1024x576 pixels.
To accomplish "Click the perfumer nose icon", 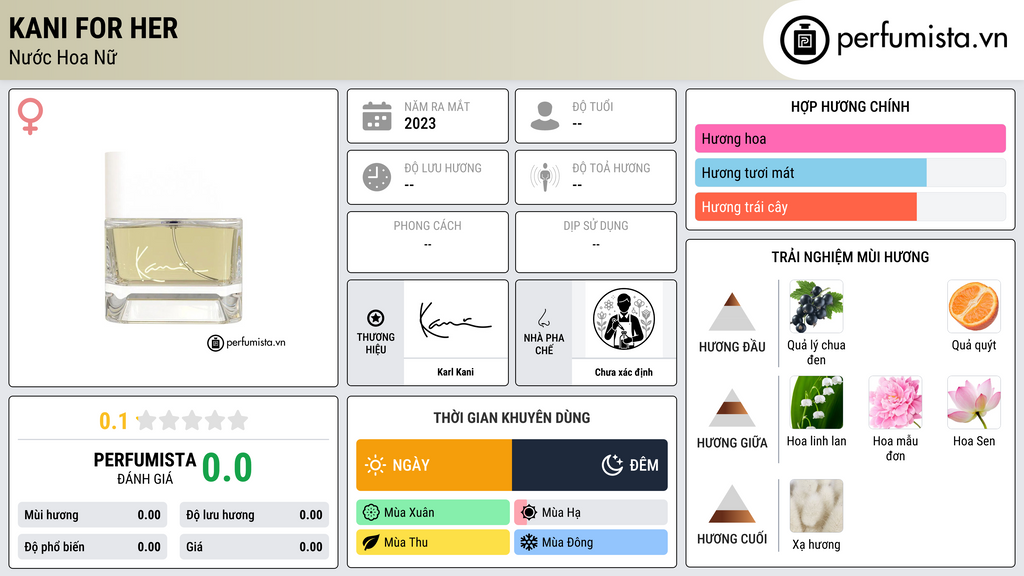I will click(543, 318).
